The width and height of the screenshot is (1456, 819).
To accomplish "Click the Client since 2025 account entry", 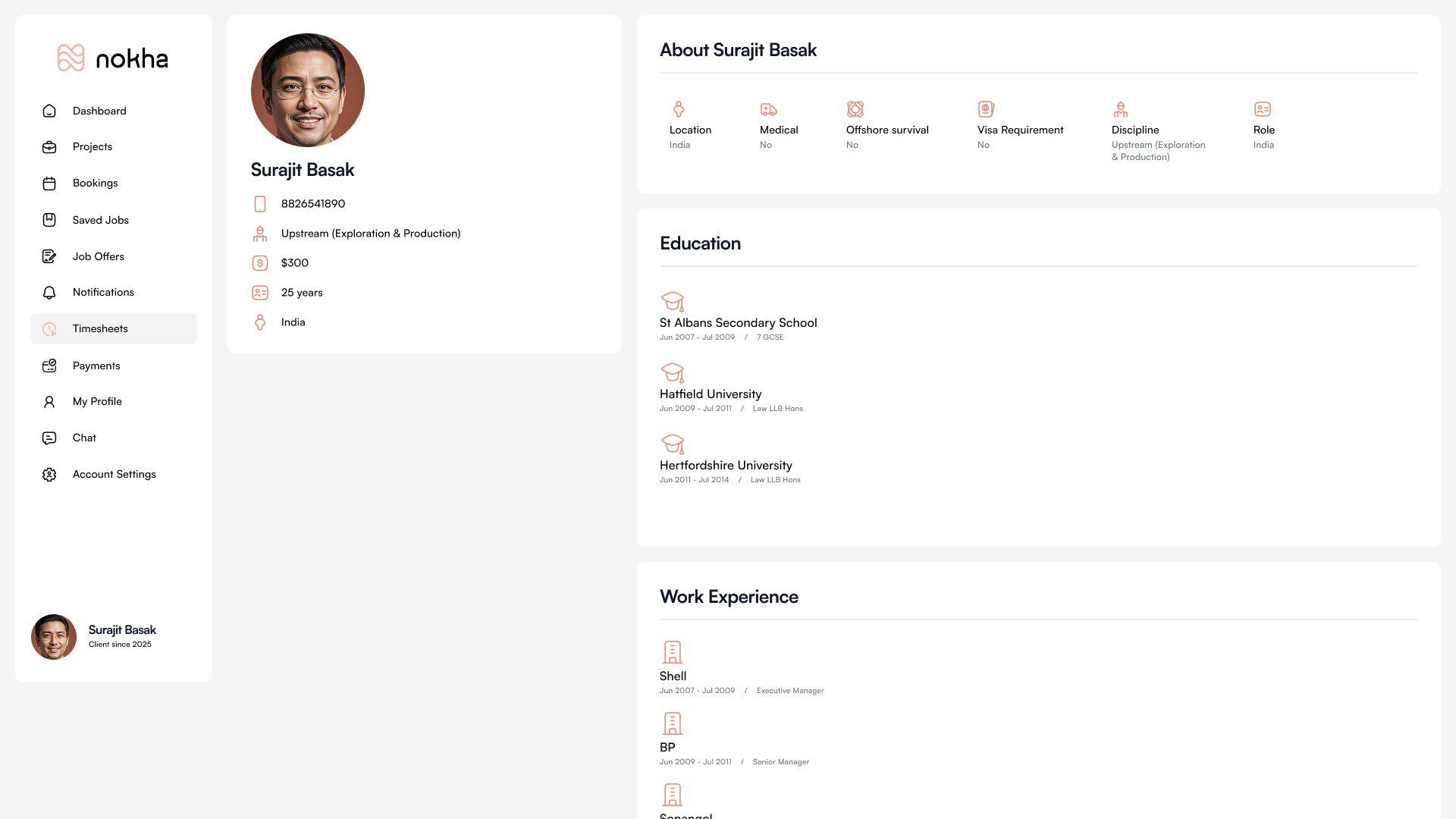I will pyautogui.click(x=119, y=644).
